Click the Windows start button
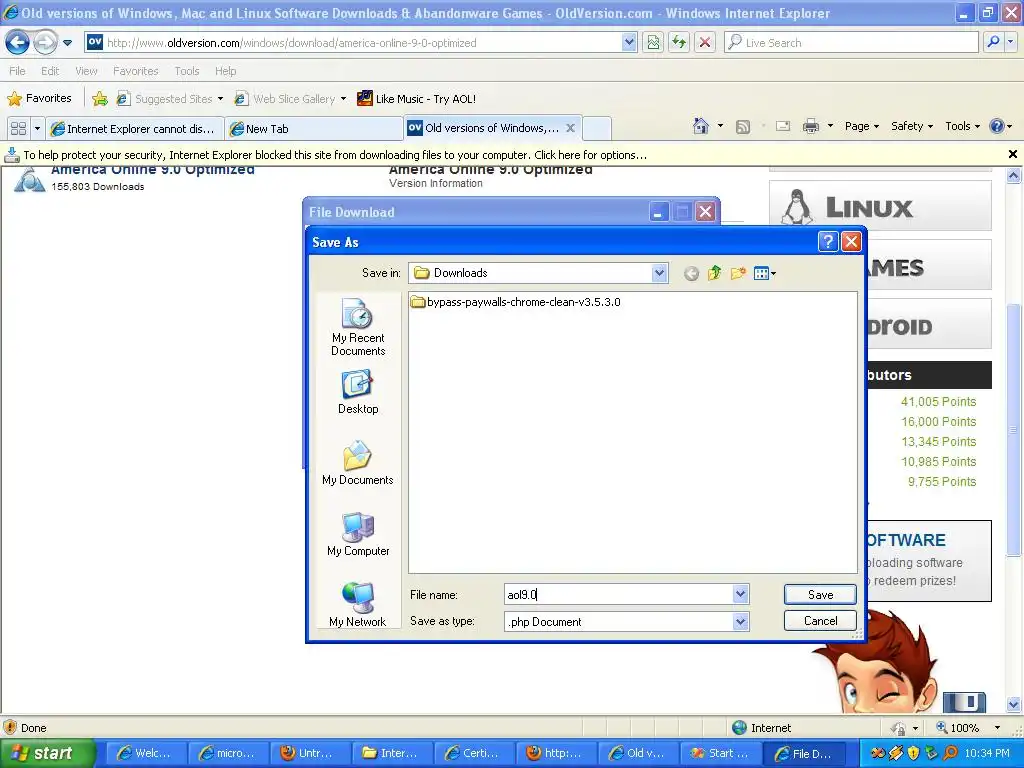 click(x=47, y=753)
